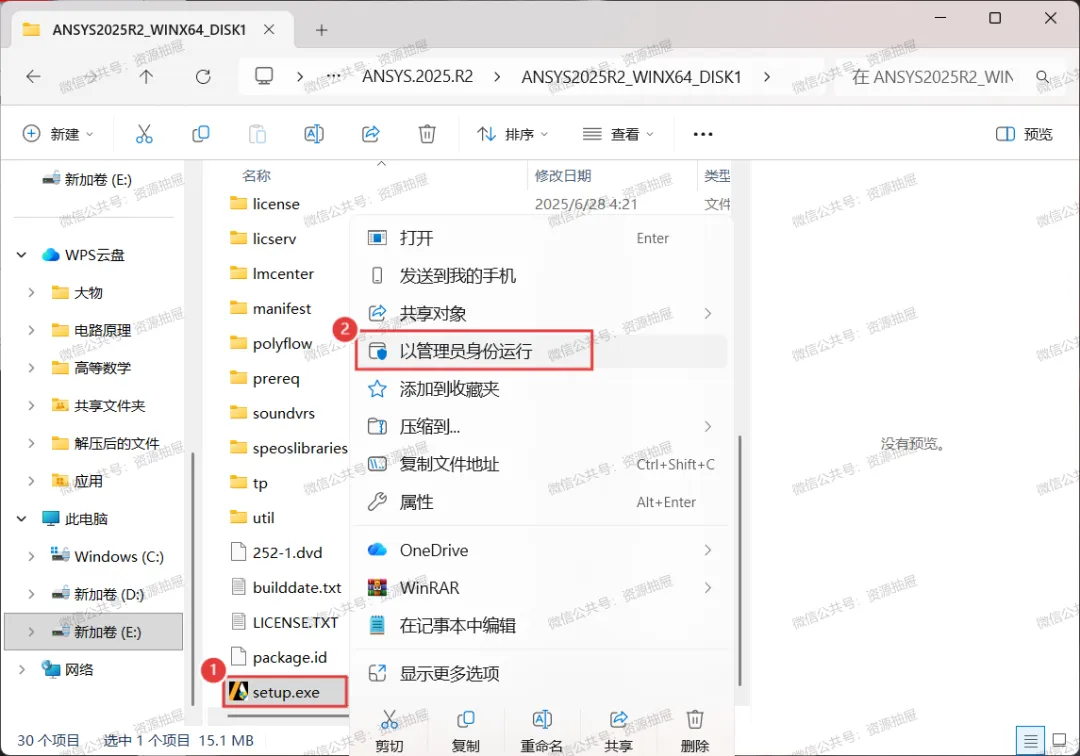Go back with the back arrow
Image resolution: width=1080 pixels, height=756 pixels.
click(x=33, y=76)
